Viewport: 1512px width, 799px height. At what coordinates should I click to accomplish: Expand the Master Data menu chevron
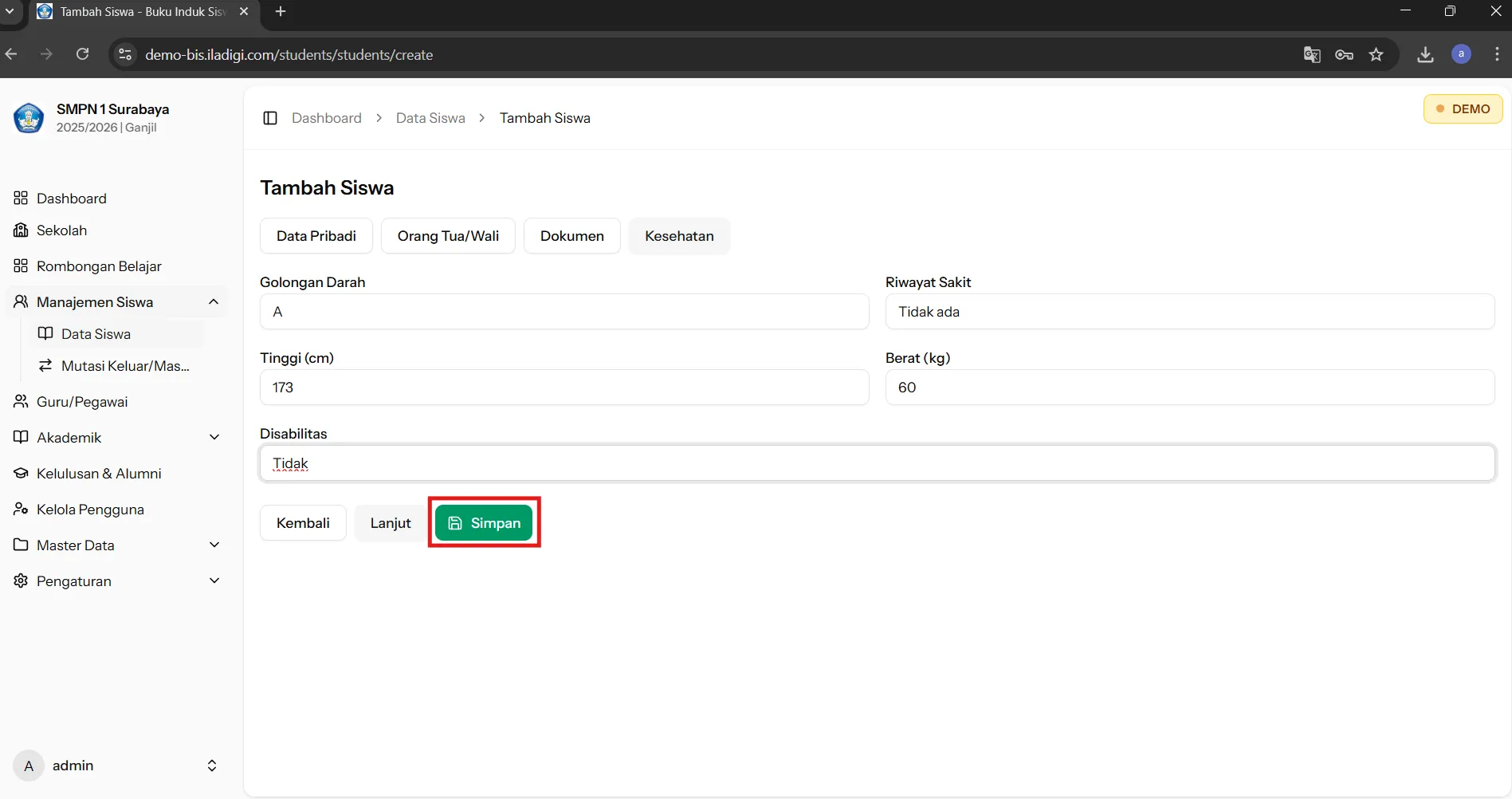(214, 545)
